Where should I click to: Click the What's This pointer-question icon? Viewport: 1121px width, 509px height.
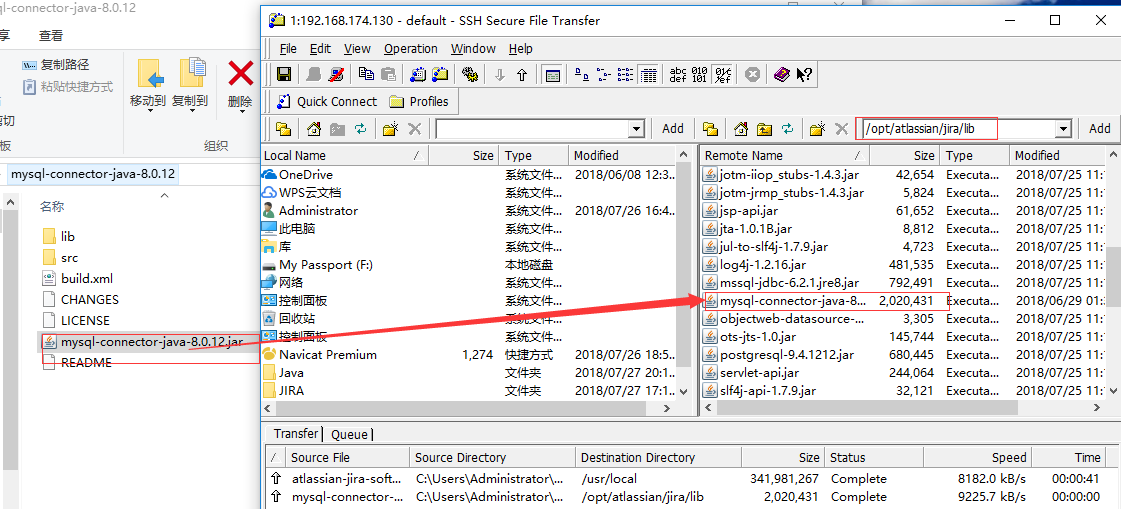coord(804,74)
